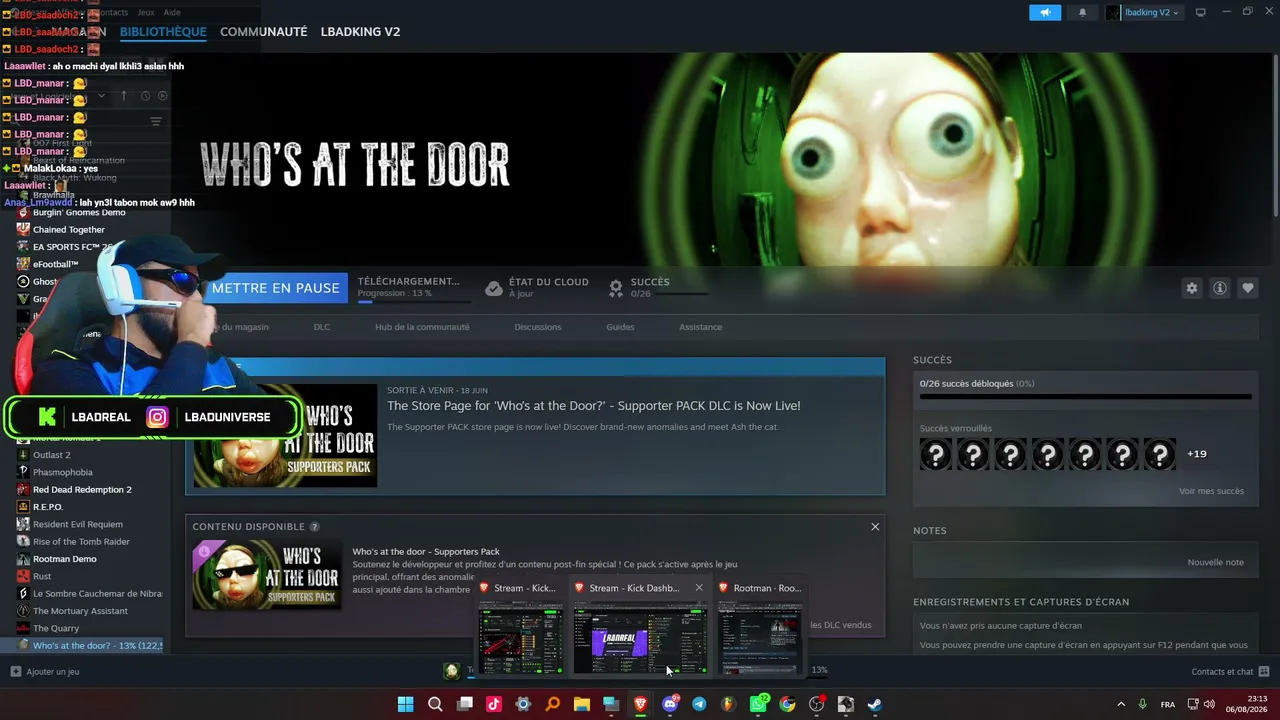1280x720 pixels.
Task: Open the SUCCÈS achievements gear icon
Action: 616,288
